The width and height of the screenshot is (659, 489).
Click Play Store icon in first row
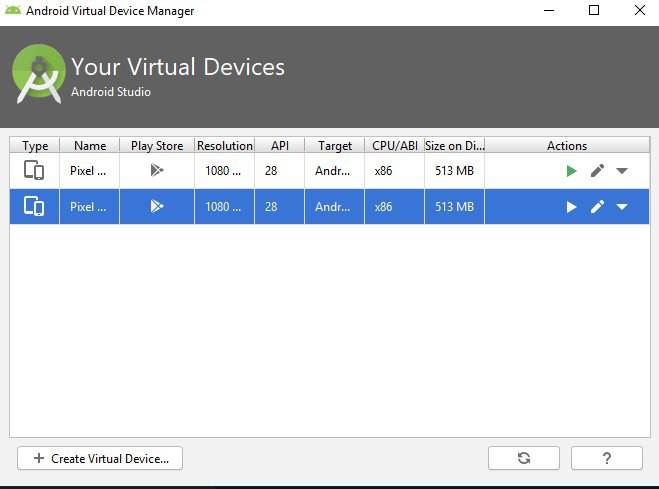pos(157,170)
